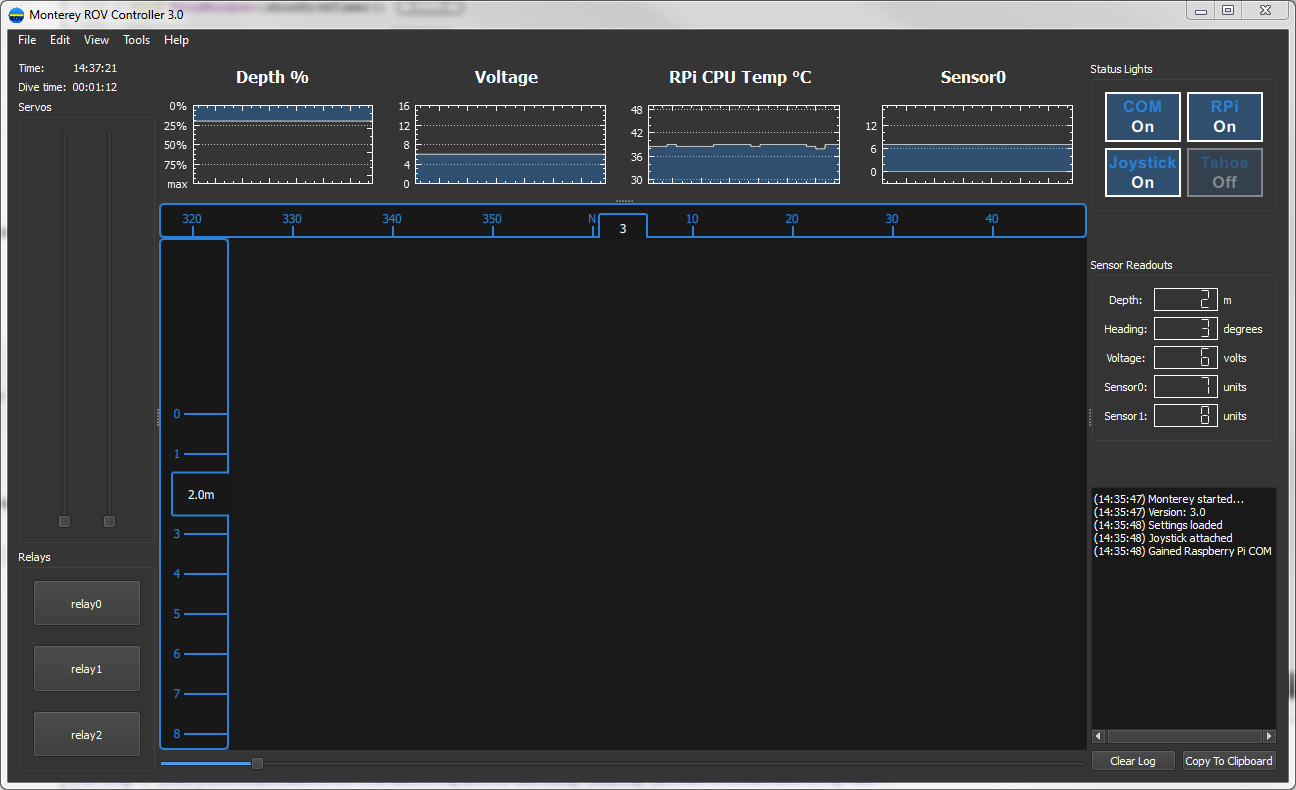
Task: Click the Sensor0 graph
Action: pos(977,144)
